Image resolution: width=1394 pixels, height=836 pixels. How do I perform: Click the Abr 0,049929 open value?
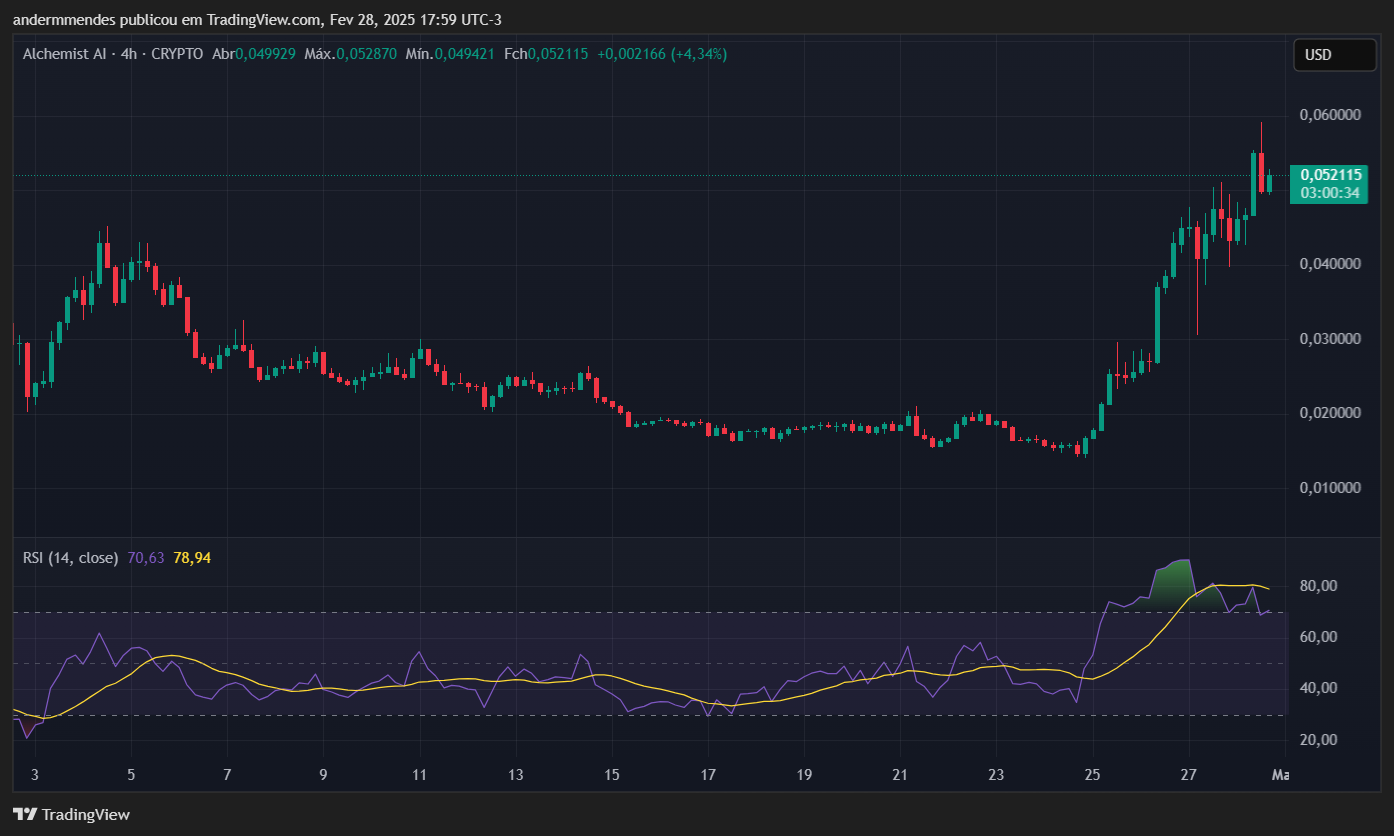coord(253,54)
